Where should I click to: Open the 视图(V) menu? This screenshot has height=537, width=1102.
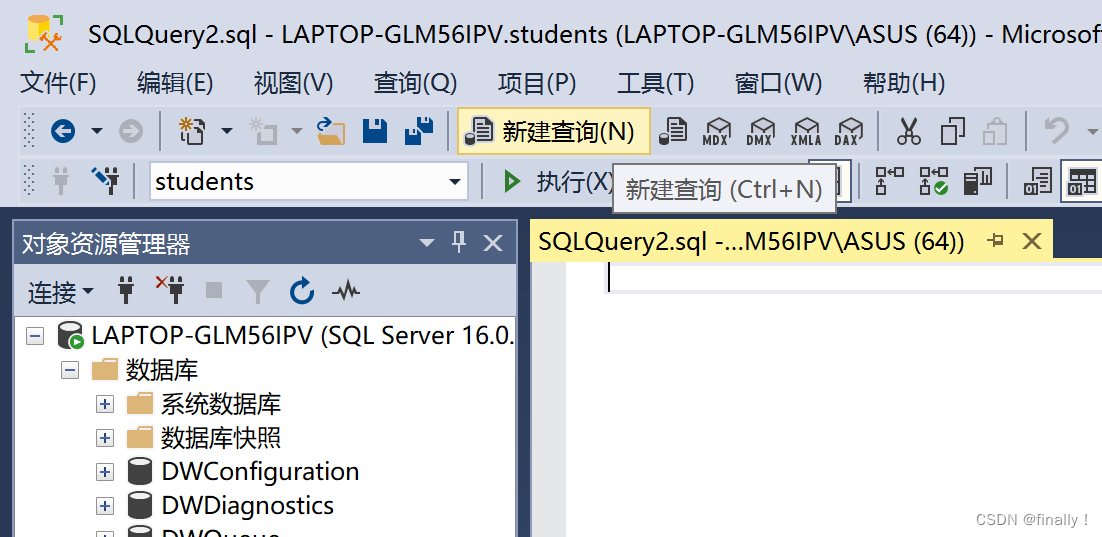click(x=293, y=84)
